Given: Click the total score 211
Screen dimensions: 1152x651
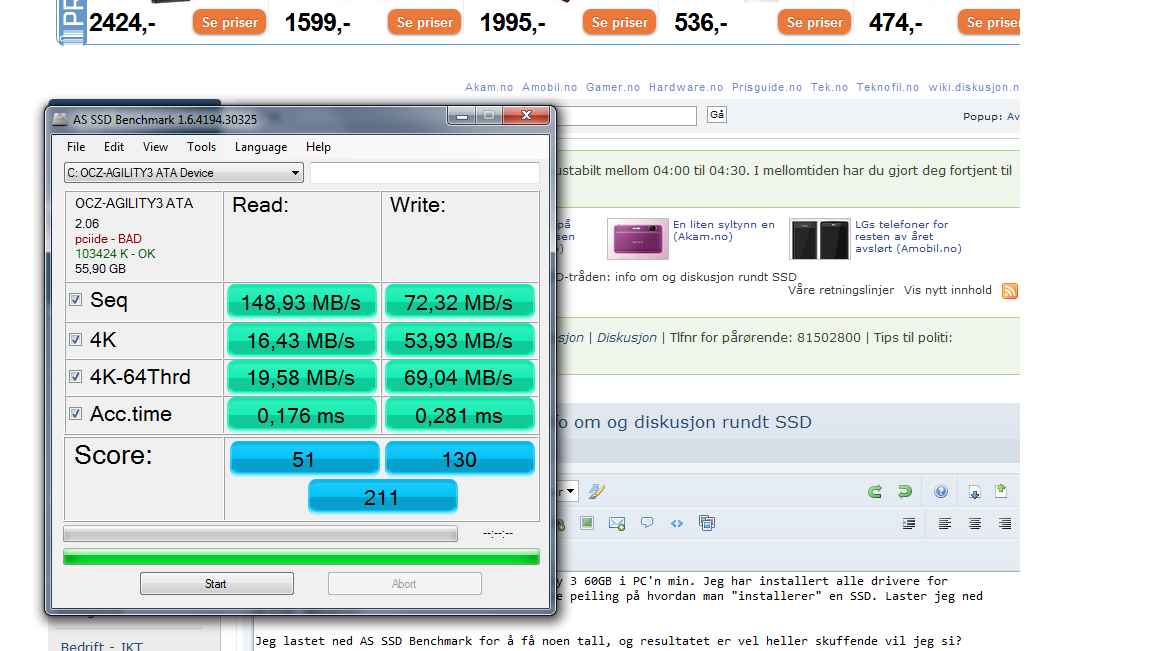Looking at the screenshot, I should point(382,497).
